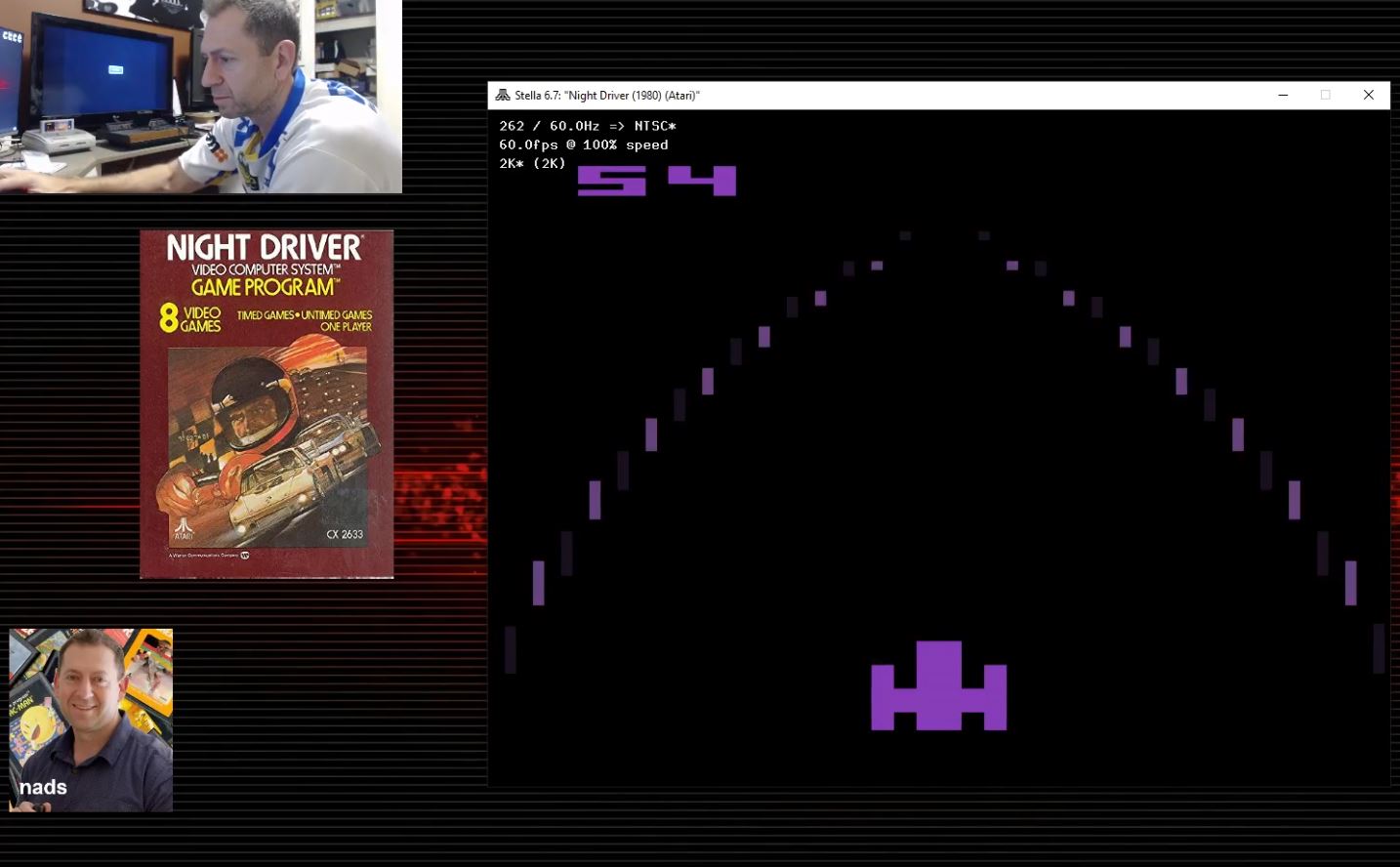Maximize the Stella emulator window
Screen dimensions: 1400x867
(1326, 95)
